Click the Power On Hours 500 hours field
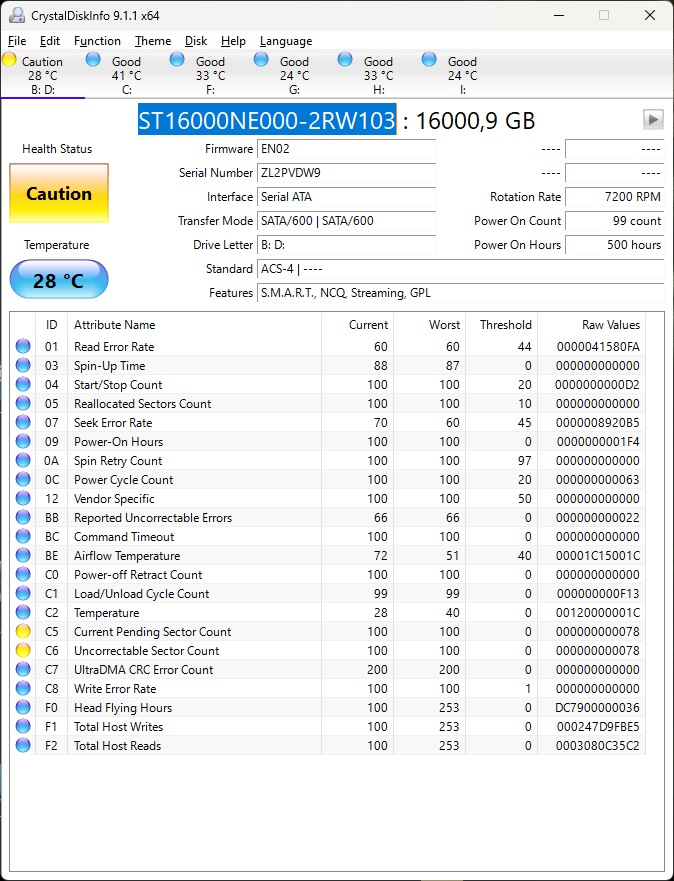The height and width of the screenshot is (881, 674). coord(614,245)
